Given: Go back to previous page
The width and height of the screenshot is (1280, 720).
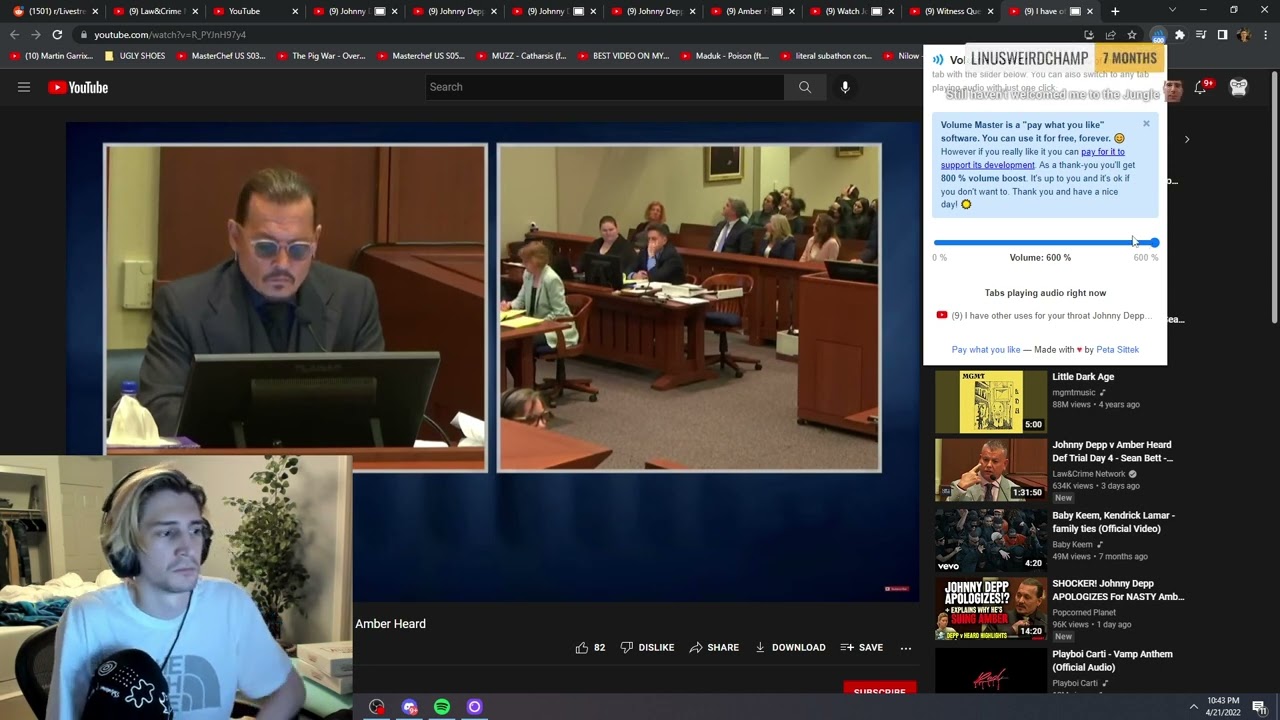Looking at the screenshot, I should coord(14,35).
